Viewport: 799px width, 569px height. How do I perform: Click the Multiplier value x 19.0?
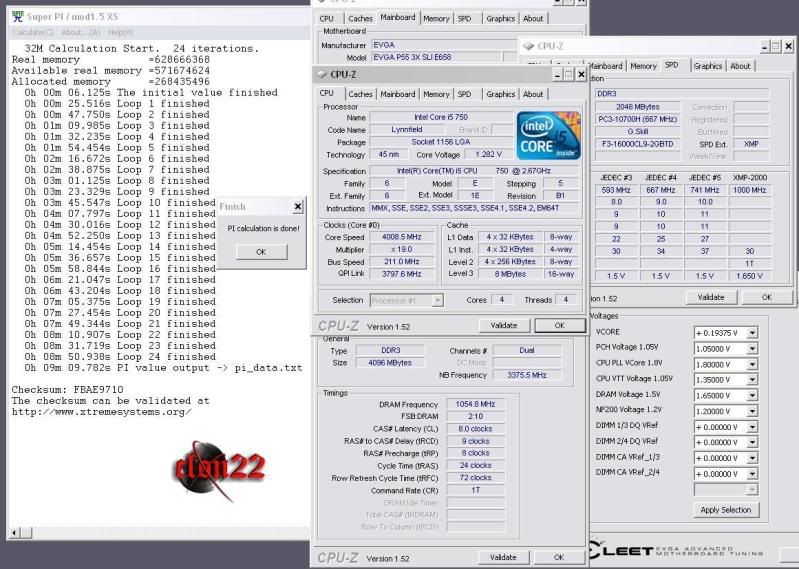[x=402, y=250]
